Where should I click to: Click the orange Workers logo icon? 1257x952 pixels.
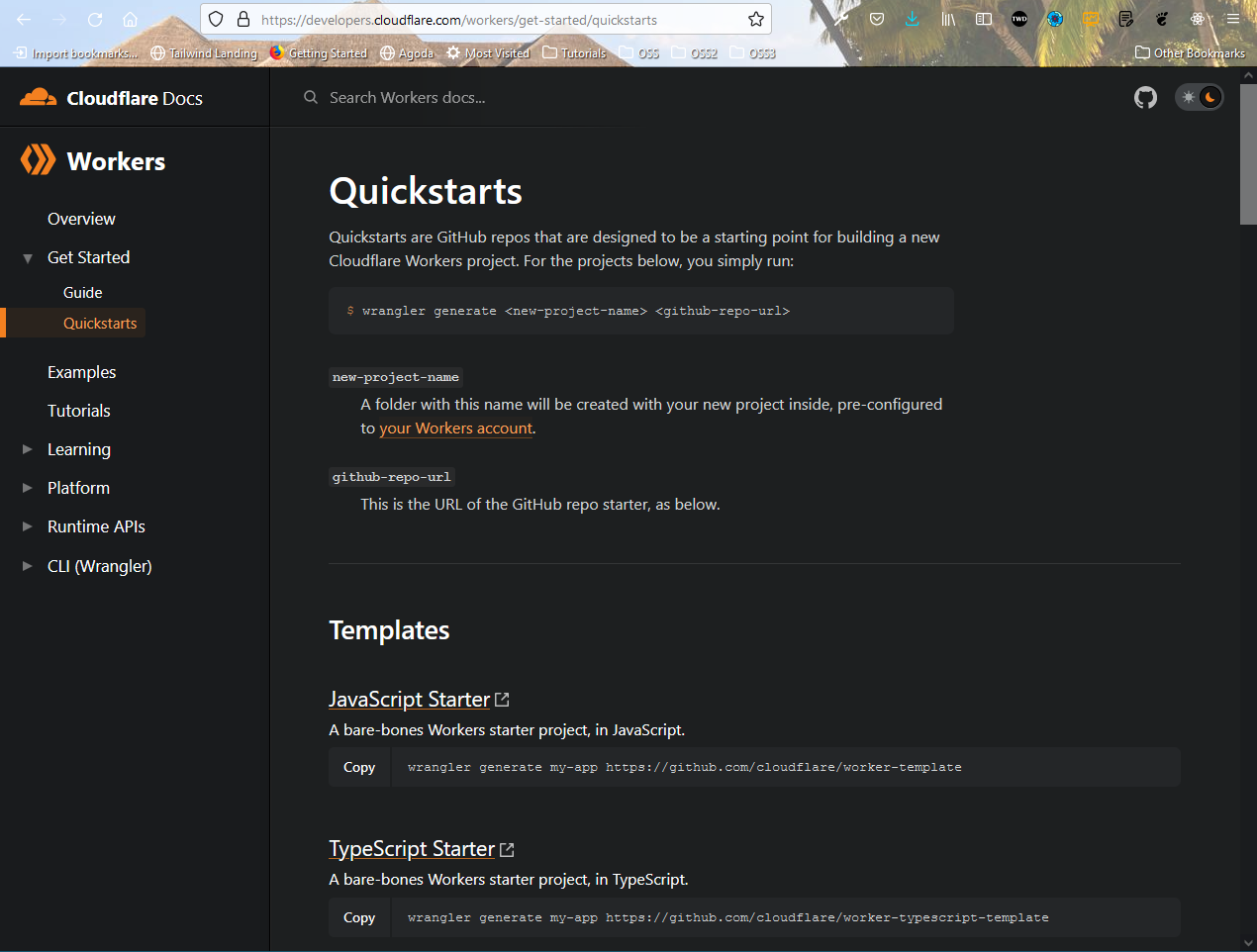coord(38,159)
